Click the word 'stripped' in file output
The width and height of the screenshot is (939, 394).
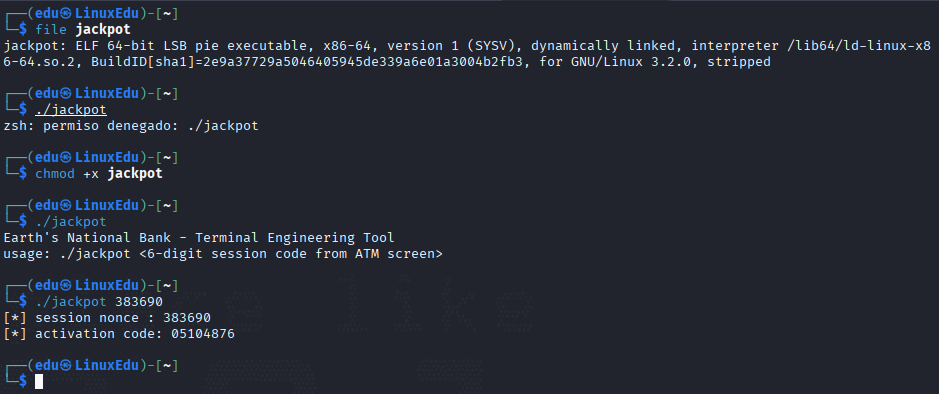pyautogui.click(x=739, y=62)
